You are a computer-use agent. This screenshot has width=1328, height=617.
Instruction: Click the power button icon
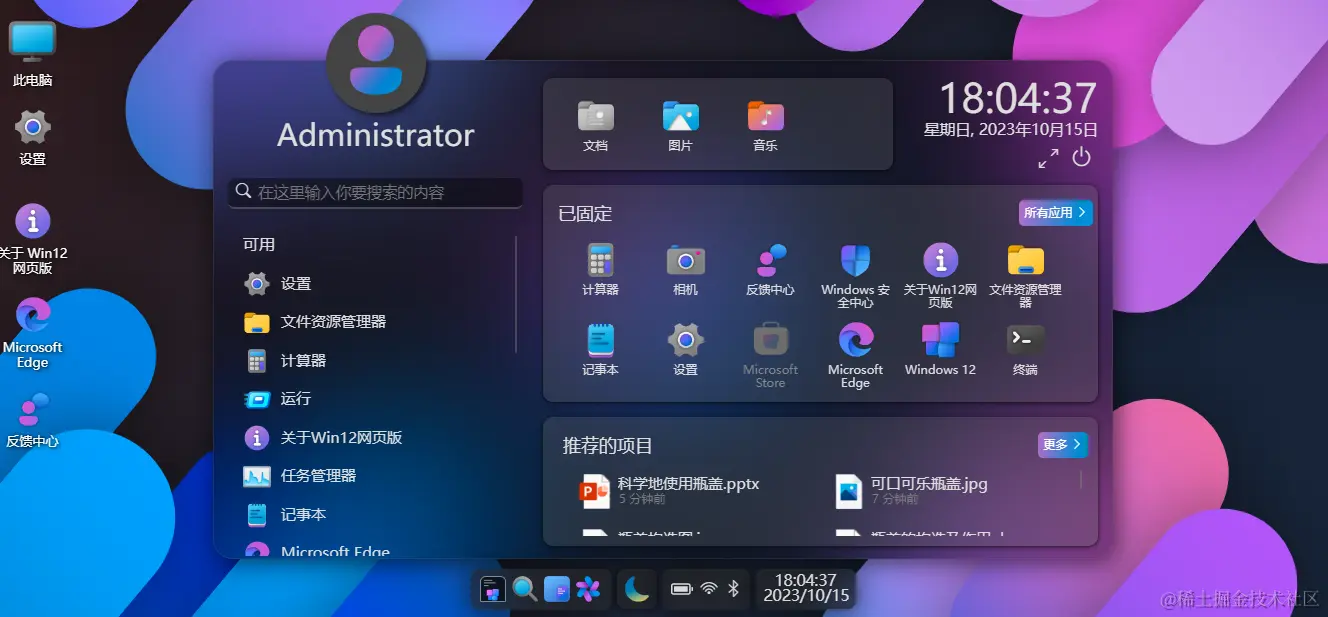pyautogui.click(x=1081, y=157)
